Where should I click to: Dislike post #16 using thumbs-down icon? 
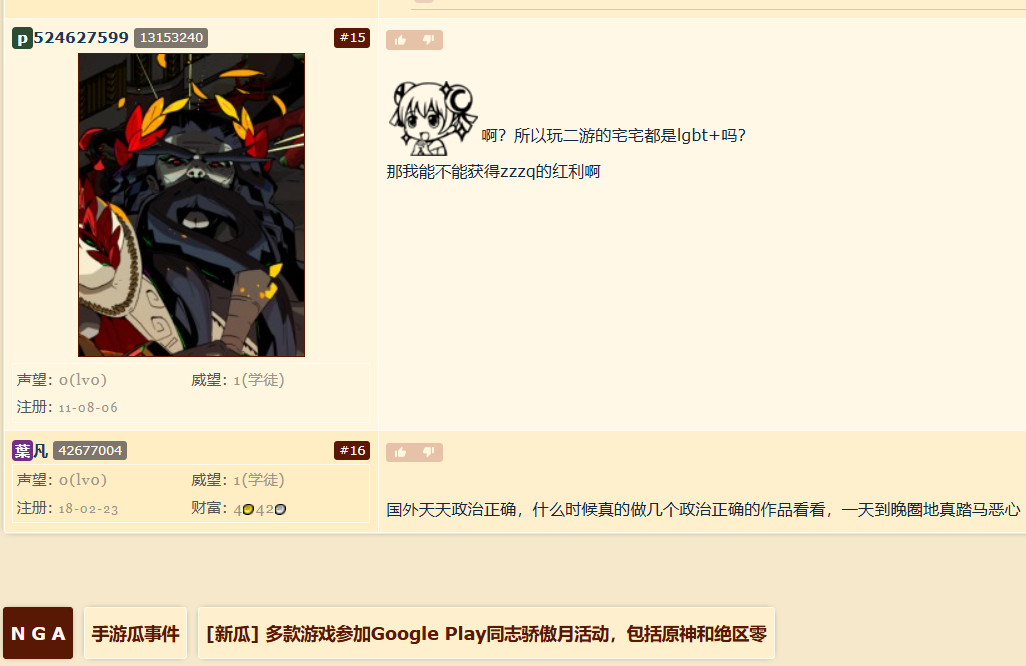coord(429,452)
